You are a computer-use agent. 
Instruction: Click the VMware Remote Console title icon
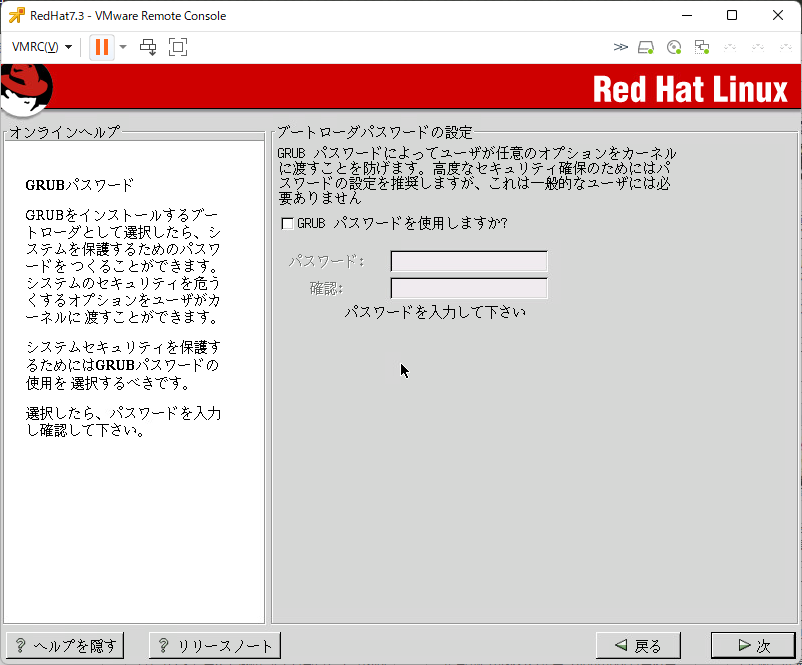click(x=16, y=15)
